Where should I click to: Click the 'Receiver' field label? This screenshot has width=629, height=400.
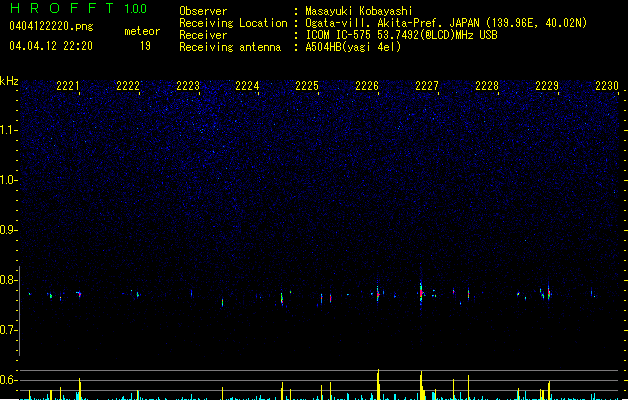coord(203,35)
